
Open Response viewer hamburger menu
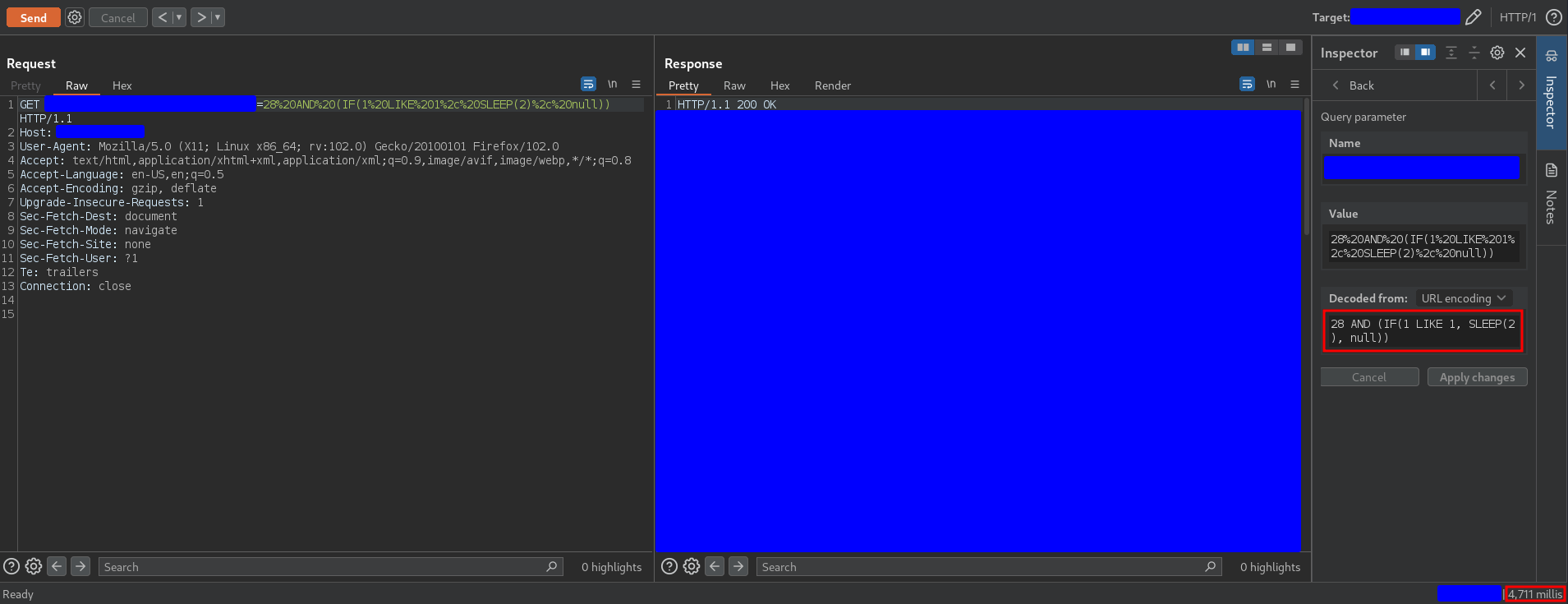click(x=1294, y=84)
